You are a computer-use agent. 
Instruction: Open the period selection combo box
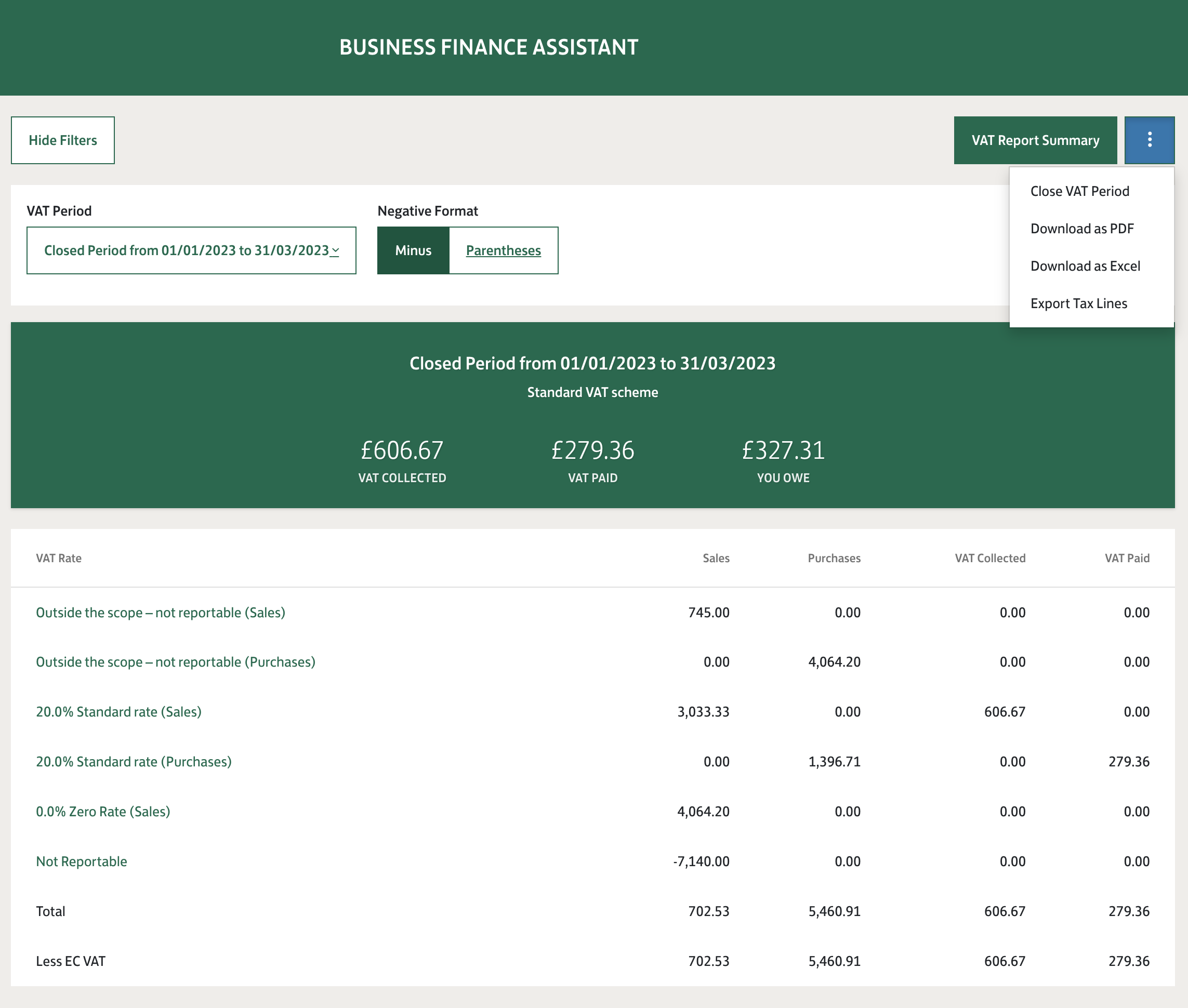pyautogui.click(x=191, y=250)
